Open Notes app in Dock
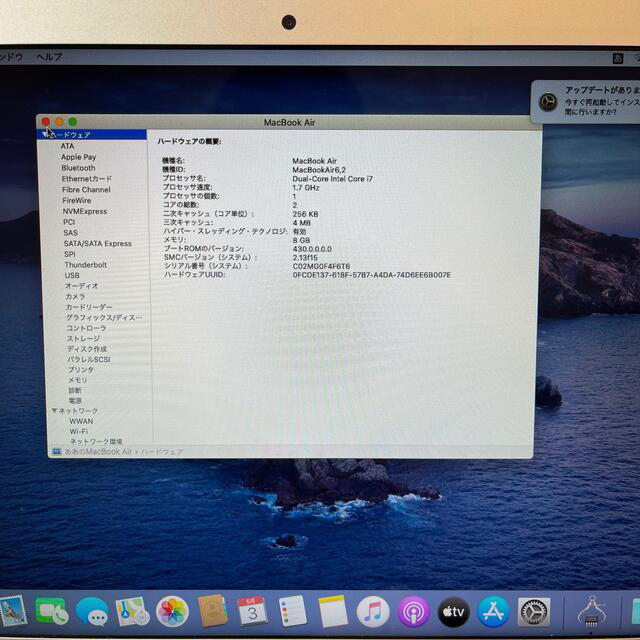Image resolution: width=640 pixels, height=640 pixels. (333, 611)
